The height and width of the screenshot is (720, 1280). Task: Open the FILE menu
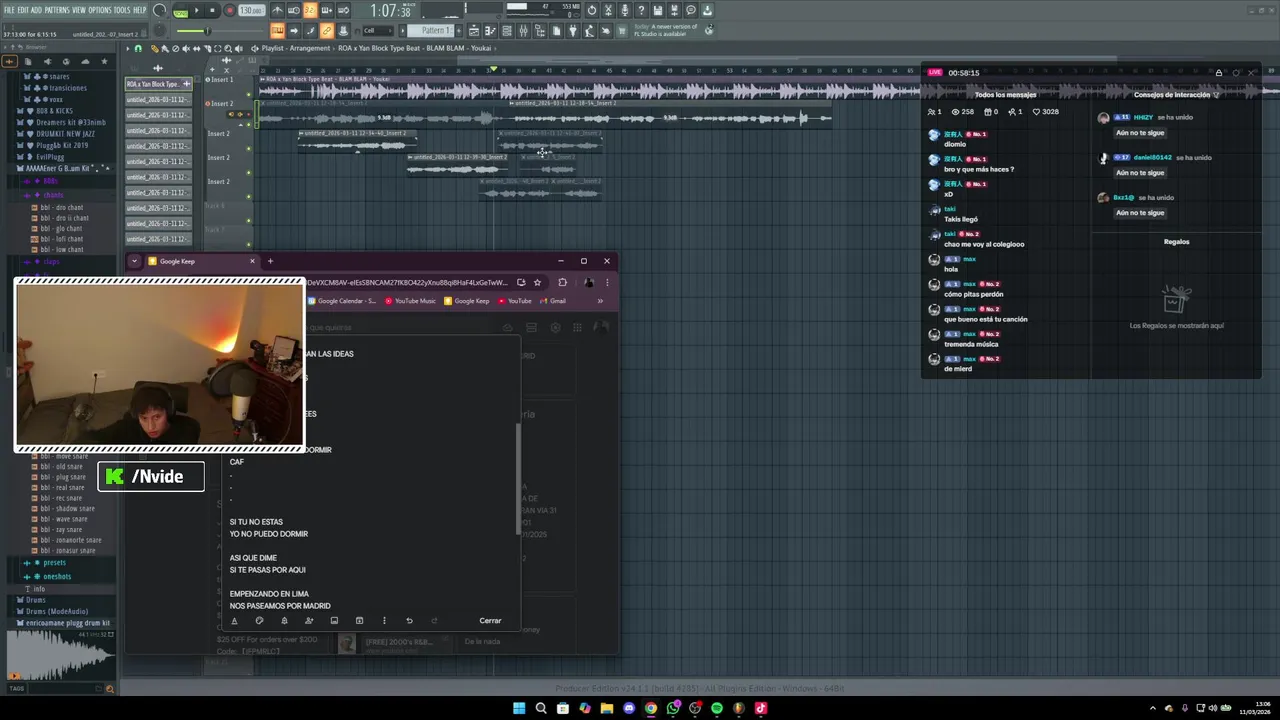coord(10,10)
